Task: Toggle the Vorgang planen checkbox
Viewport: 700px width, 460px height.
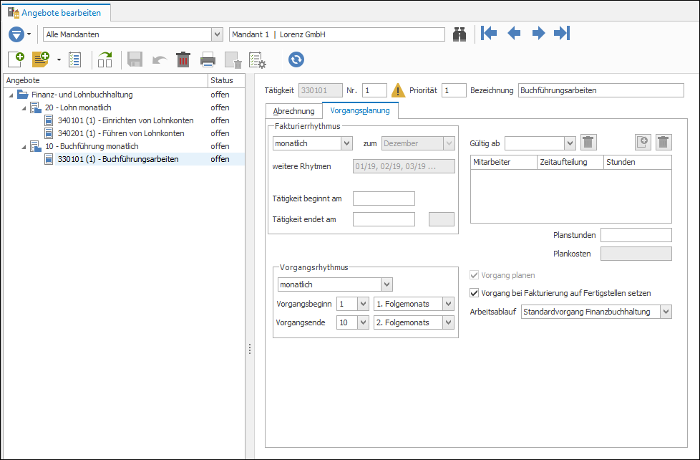Action: tap(474, 275)
